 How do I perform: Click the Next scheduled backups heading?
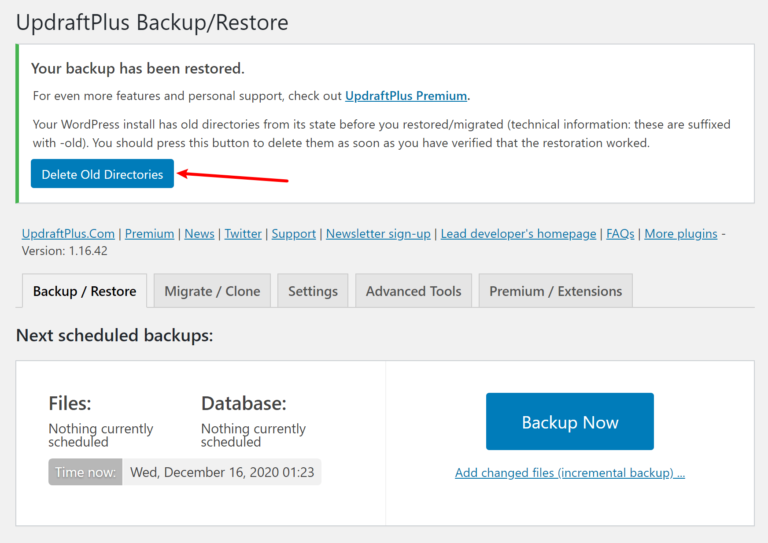[x=114, y=335]
